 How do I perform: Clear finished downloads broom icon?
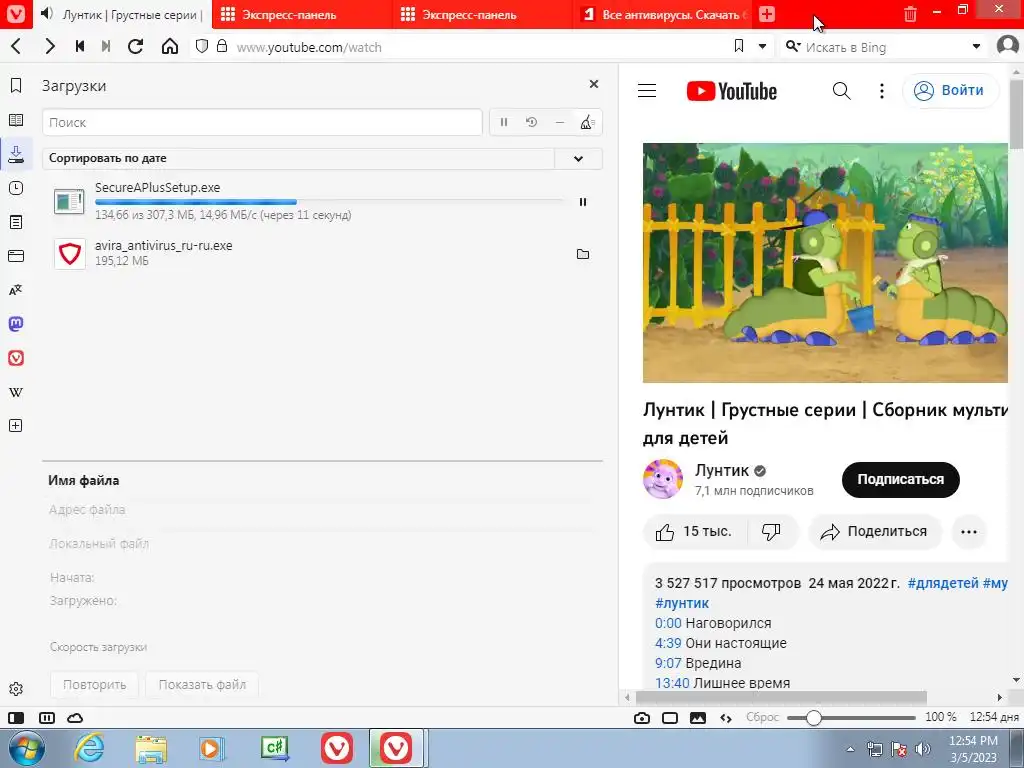[587, 122]
